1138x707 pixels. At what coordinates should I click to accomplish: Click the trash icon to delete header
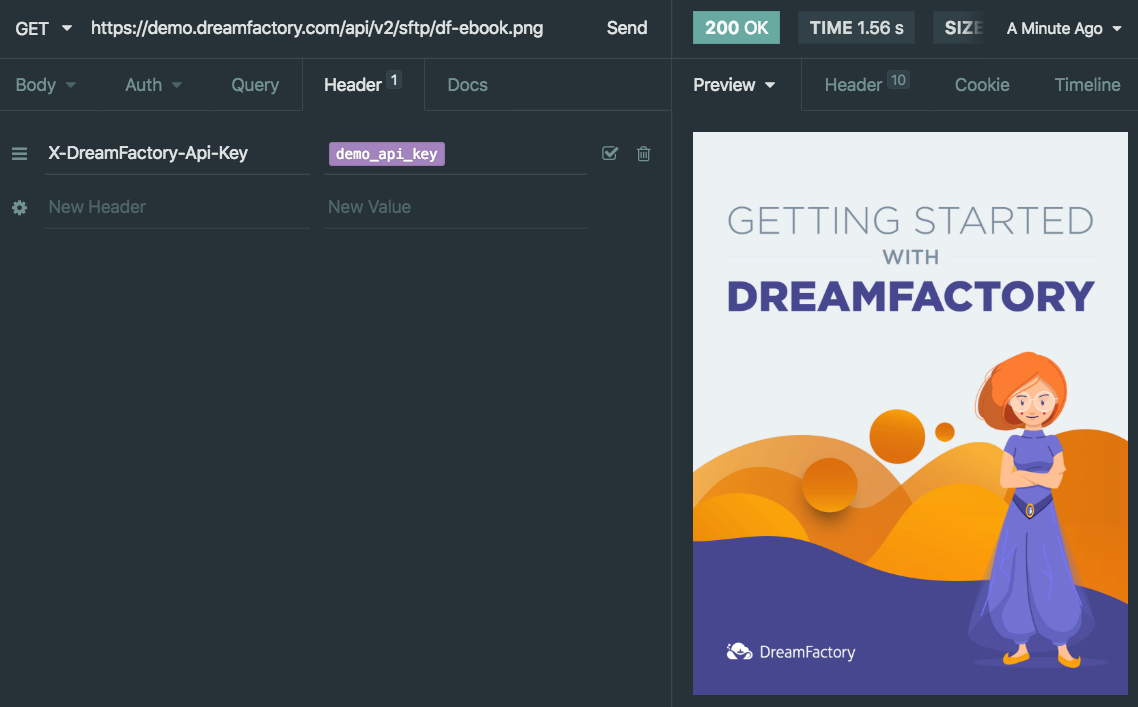[x=644, y=153]
